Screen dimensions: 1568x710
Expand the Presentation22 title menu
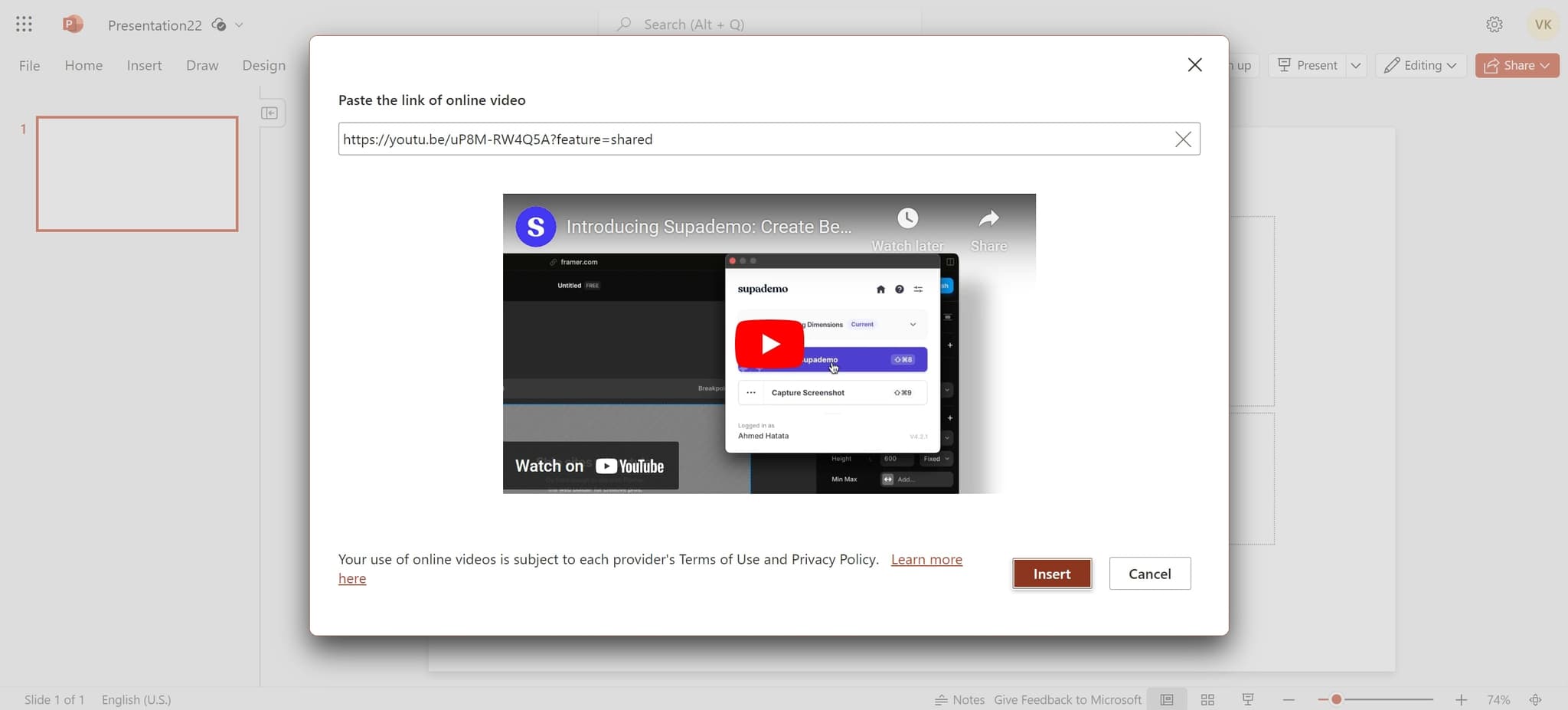[x=238, y=25]
